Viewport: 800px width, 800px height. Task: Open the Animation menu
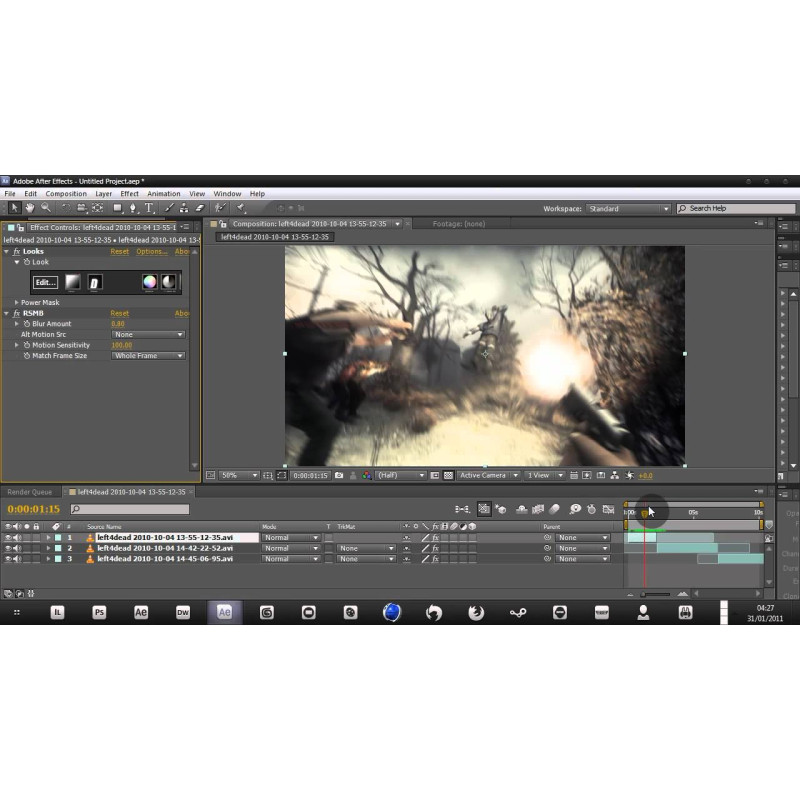click(x=164, y=194)
